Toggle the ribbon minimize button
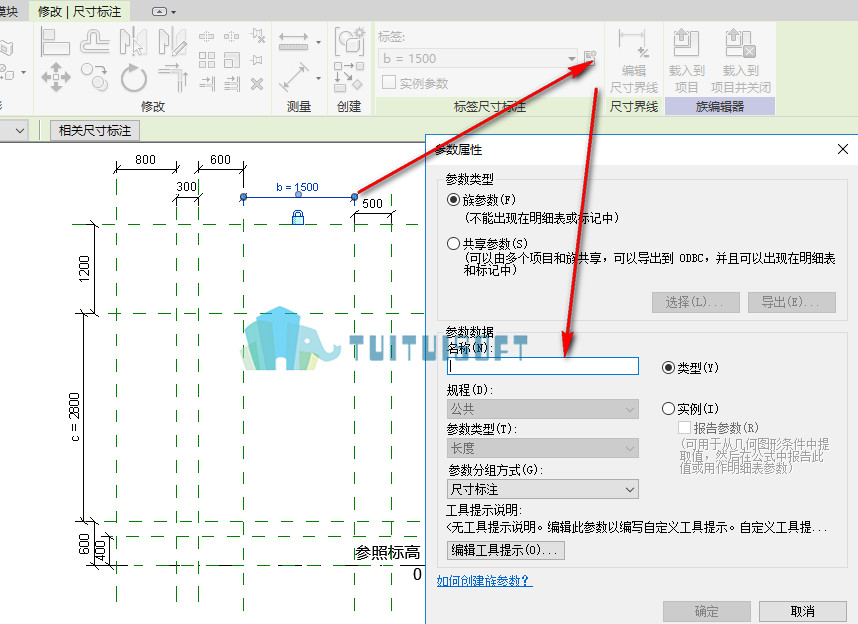The width and height of the screenshot is (858, 624). pos(159,11)
